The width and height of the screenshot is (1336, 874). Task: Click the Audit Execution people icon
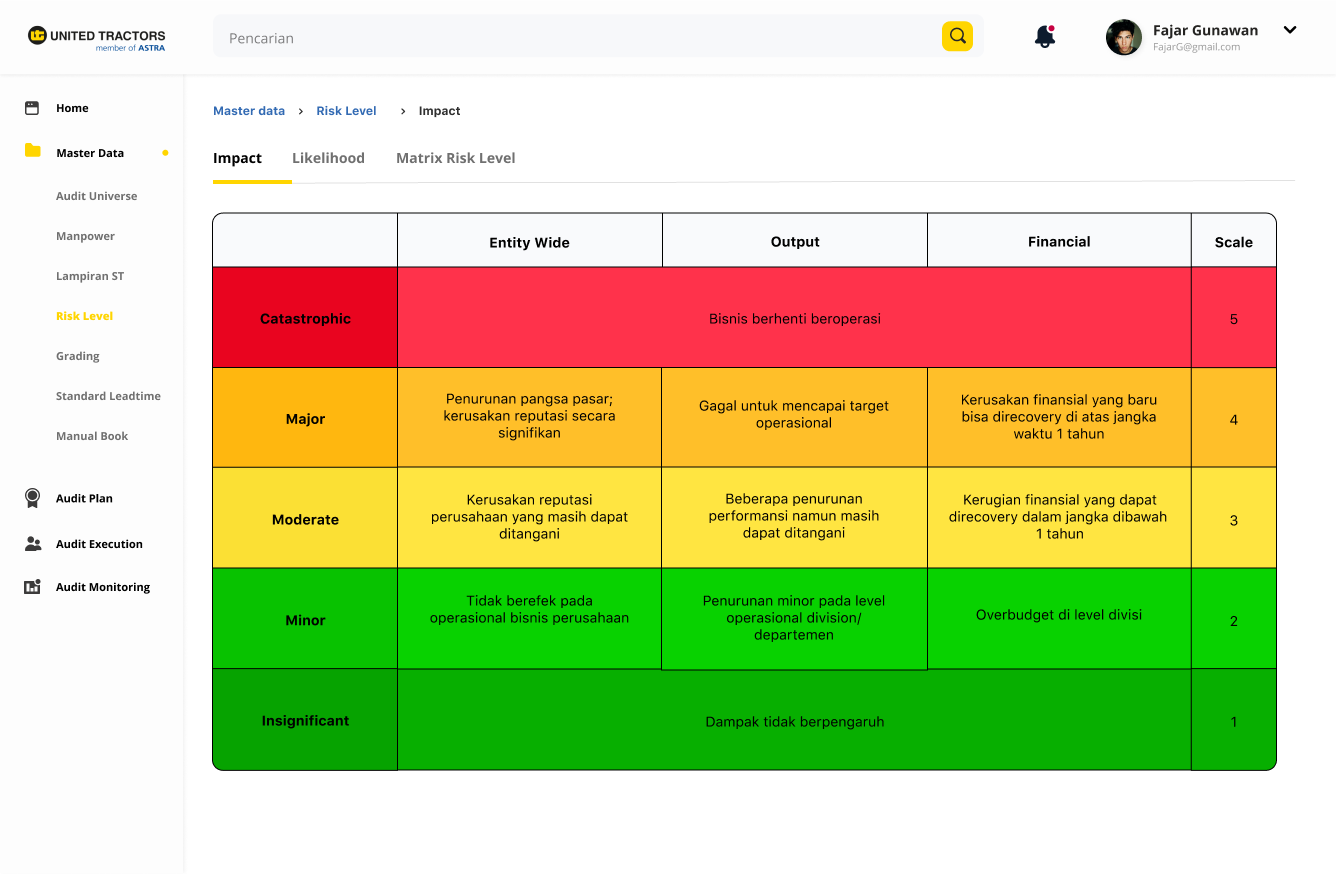pos(33,544)
